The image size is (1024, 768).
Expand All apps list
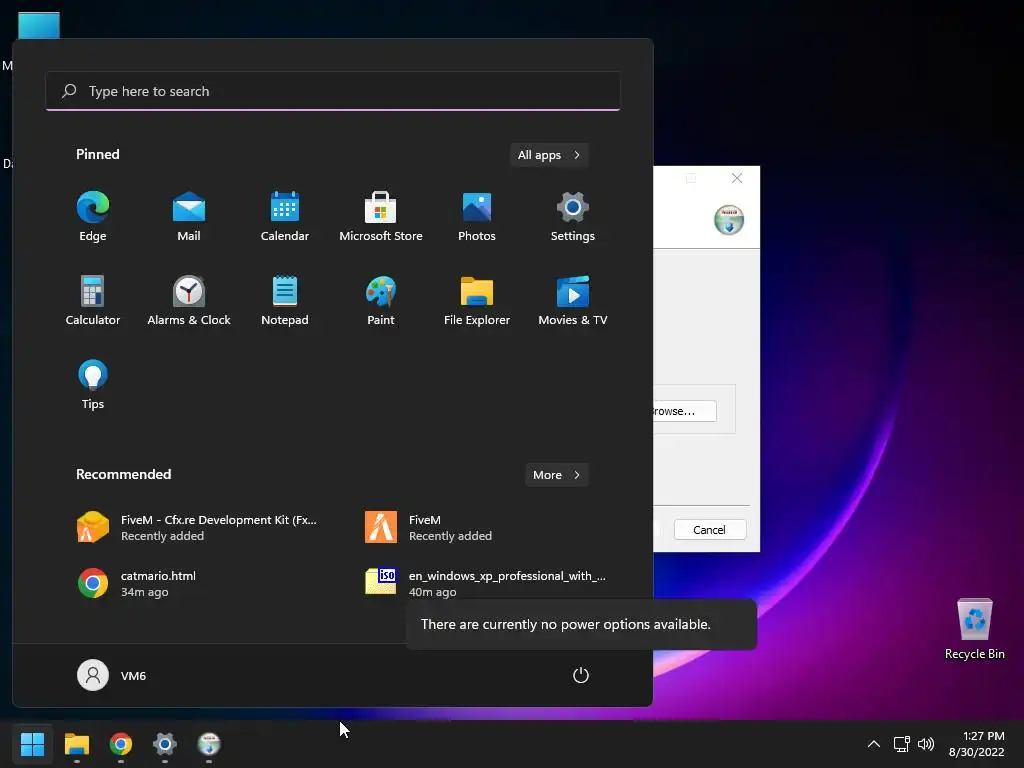[x=549, y=155]
